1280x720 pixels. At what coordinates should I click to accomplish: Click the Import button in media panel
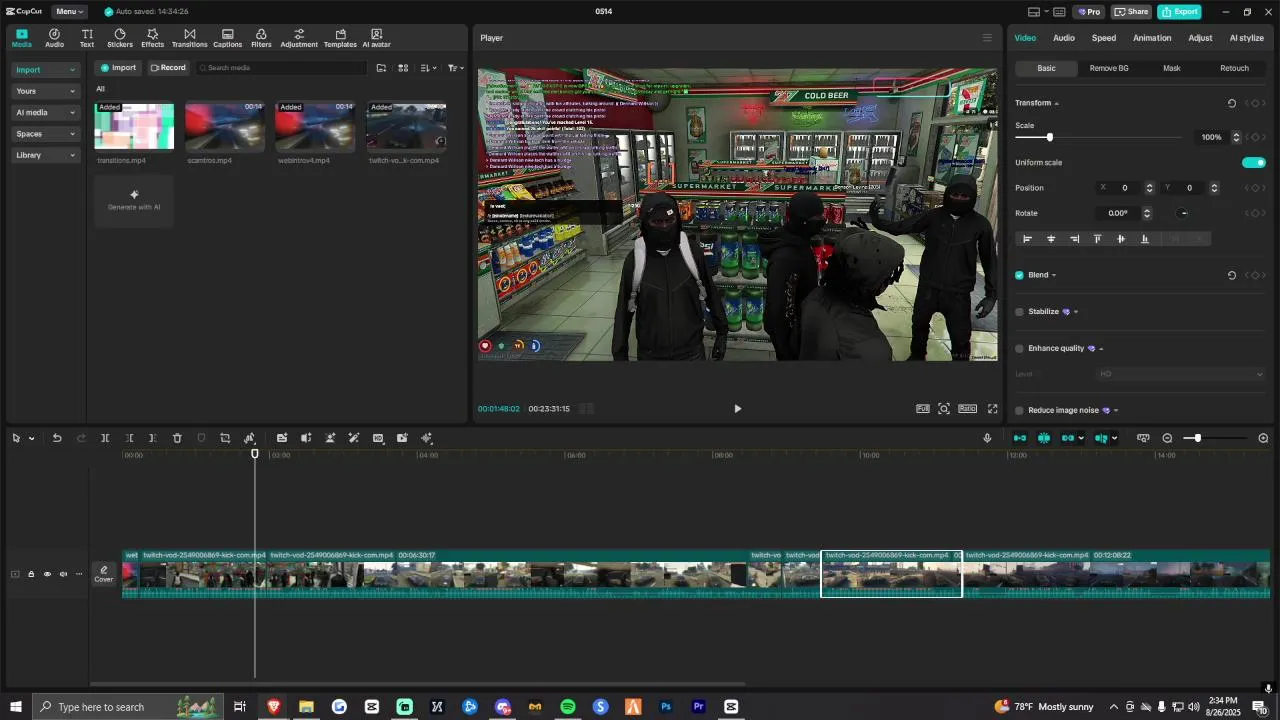click(x=118, y=68)
